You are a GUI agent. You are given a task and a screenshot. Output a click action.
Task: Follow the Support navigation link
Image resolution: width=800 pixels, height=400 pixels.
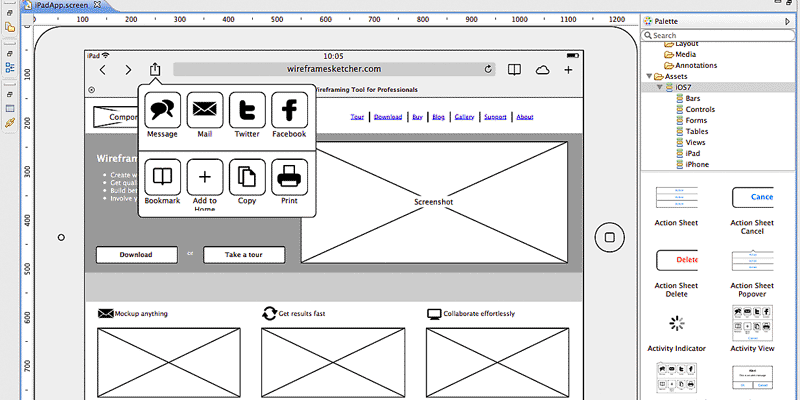[495, 117]
